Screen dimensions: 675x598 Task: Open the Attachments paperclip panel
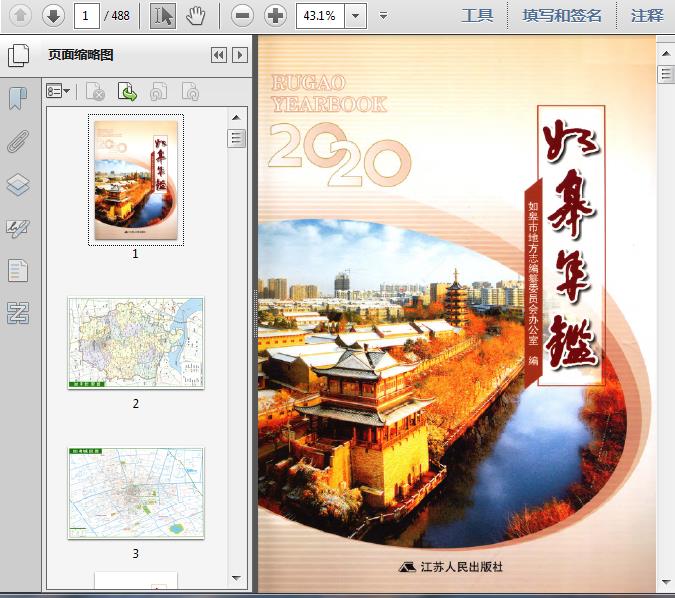[x=18, y=141]
